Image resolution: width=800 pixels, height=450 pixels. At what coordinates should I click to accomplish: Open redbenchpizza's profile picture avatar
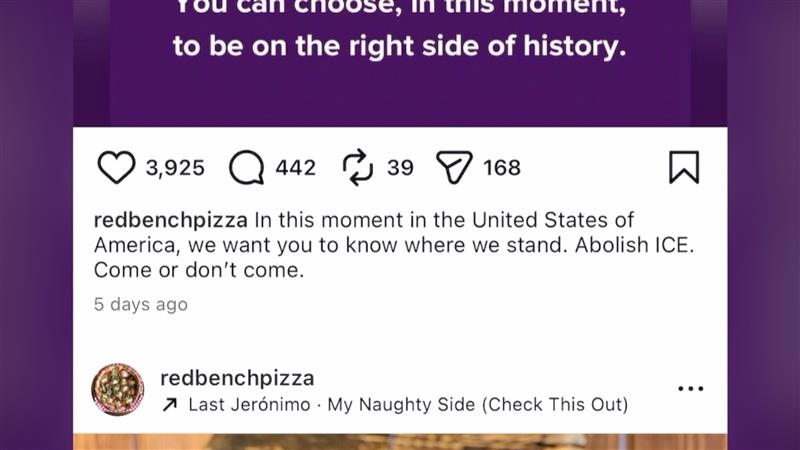pyautogui.click(x=117, y=389)
